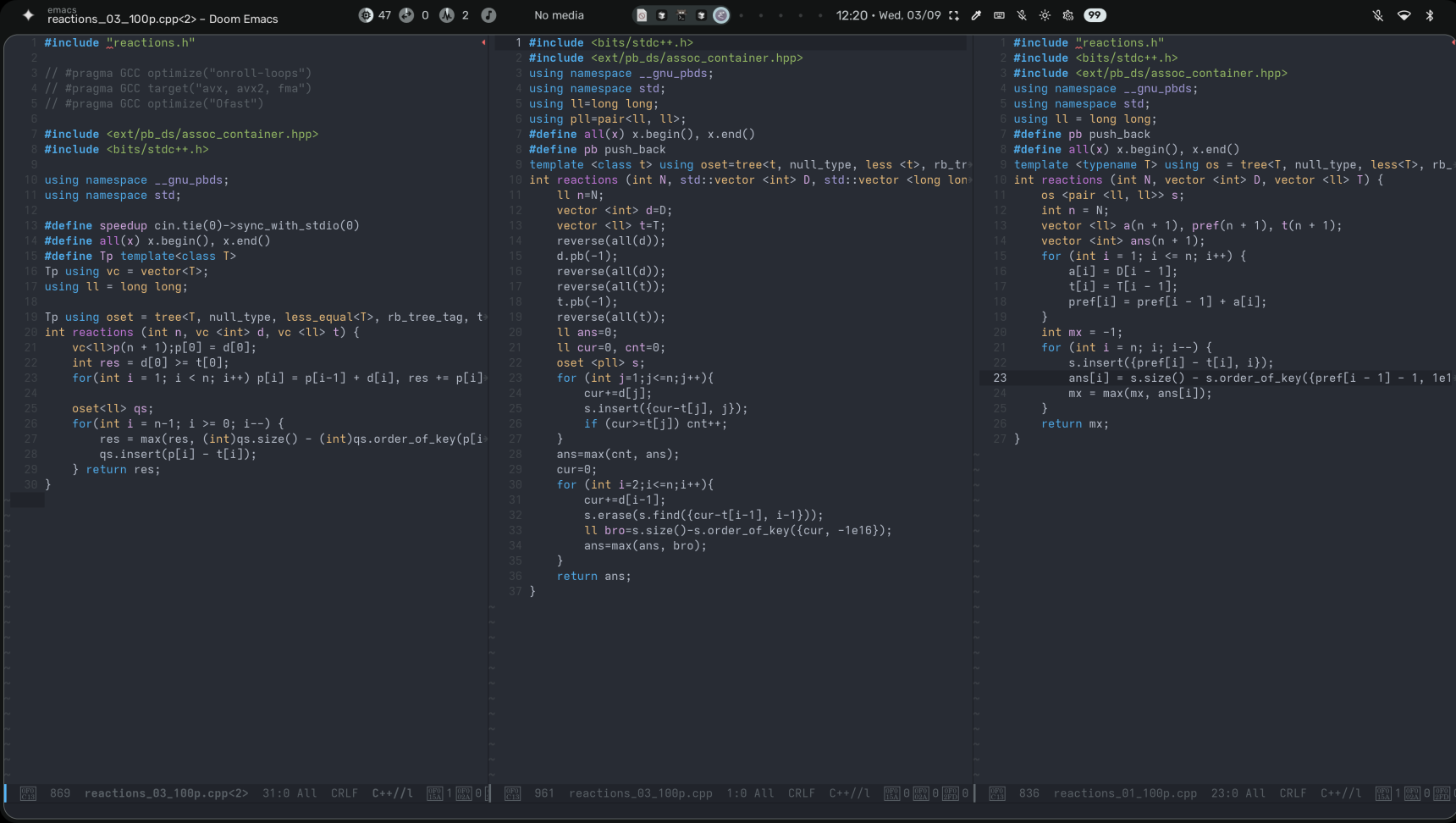Click the window title reactions_03_100p.cpp<2> – Doom Emacs
This screenshot has height=823, width=1456.
click(x=163, y=19)
